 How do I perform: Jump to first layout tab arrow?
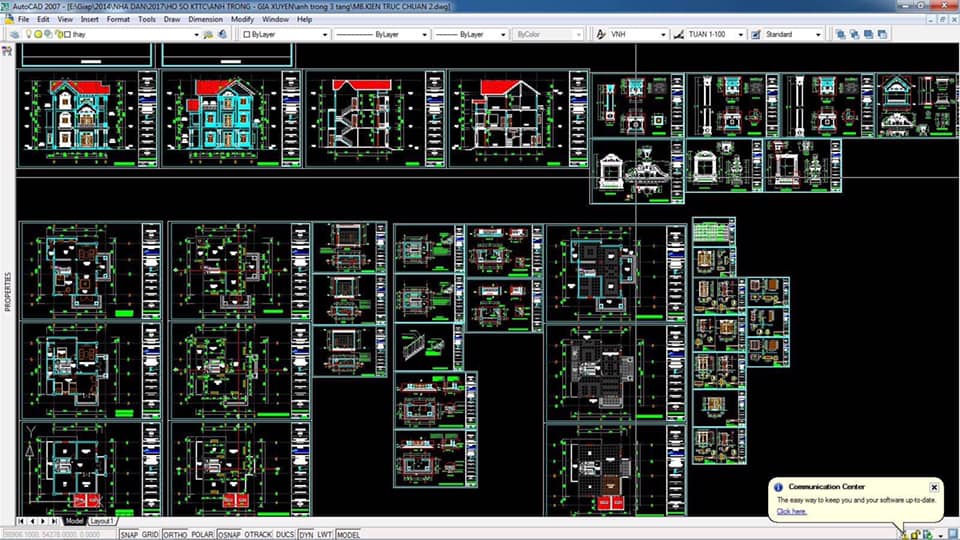click(21, 521)
